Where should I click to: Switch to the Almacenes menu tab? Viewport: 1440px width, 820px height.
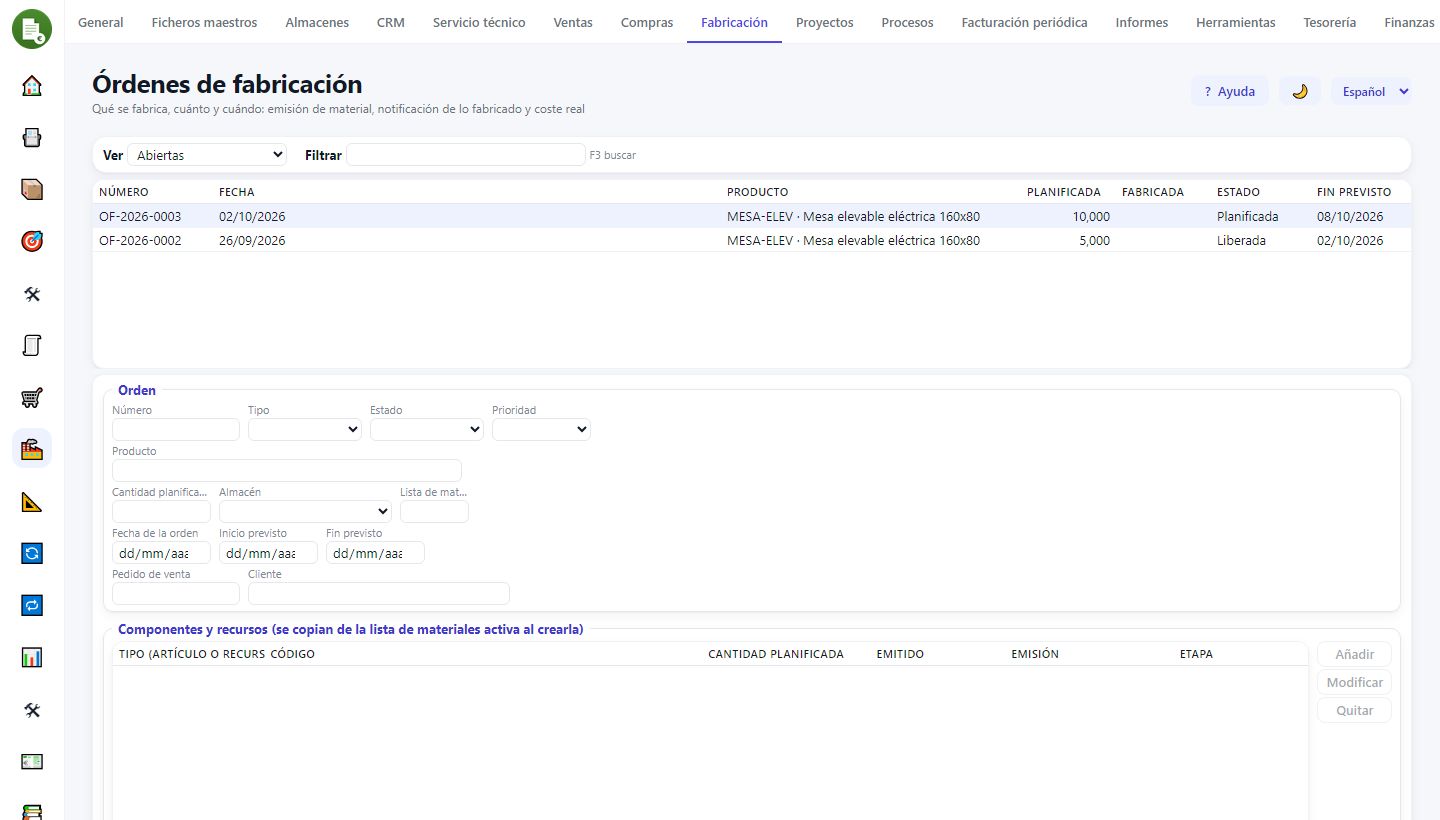tap(317, 22)
